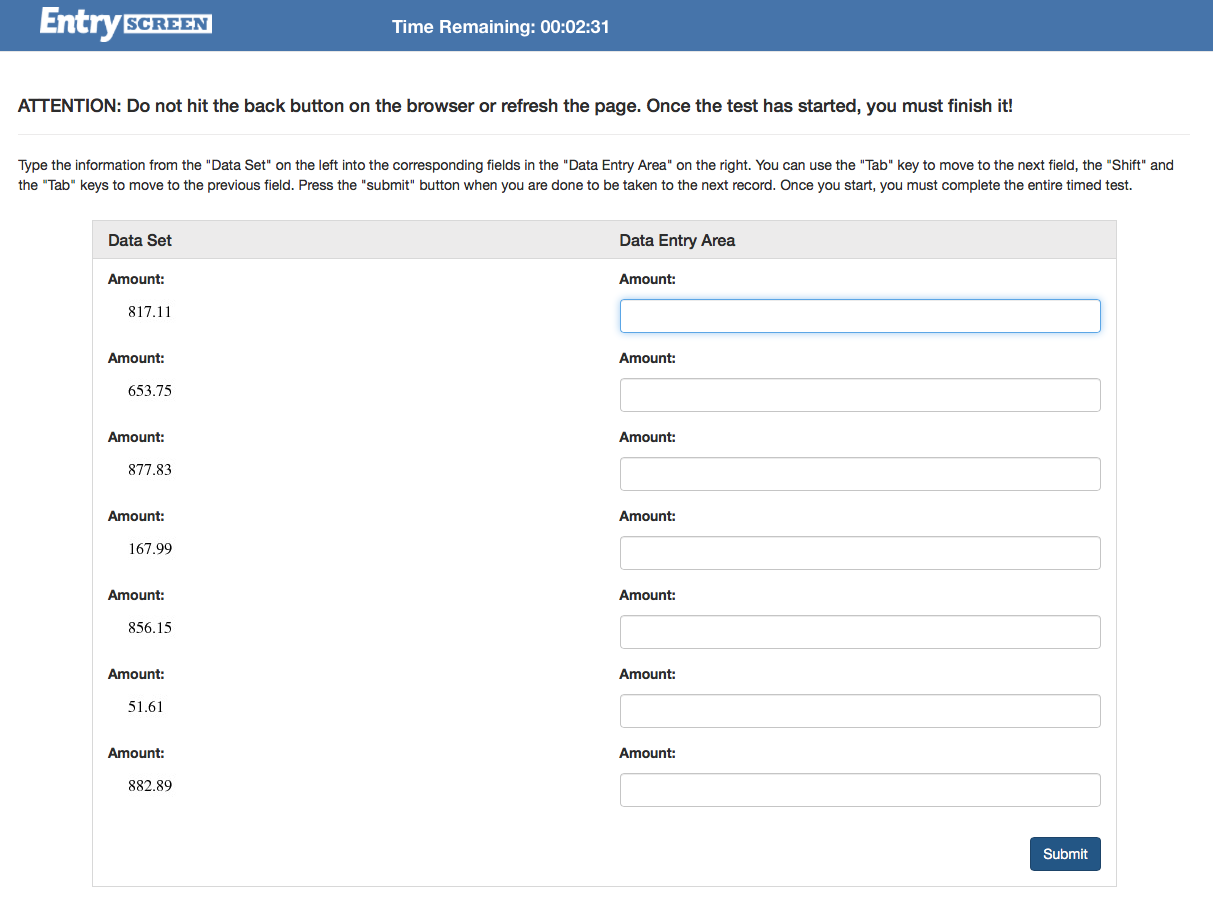Select the entry field for amount 653.75
Screen dimensions: 1213x916
[860, 394]
